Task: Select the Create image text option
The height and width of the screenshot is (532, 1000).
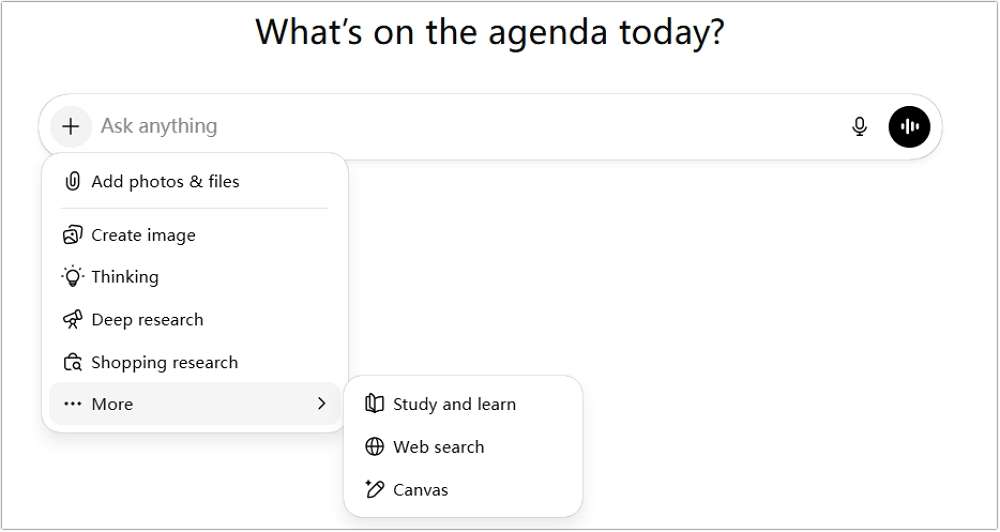Action: tap(143, 236)
